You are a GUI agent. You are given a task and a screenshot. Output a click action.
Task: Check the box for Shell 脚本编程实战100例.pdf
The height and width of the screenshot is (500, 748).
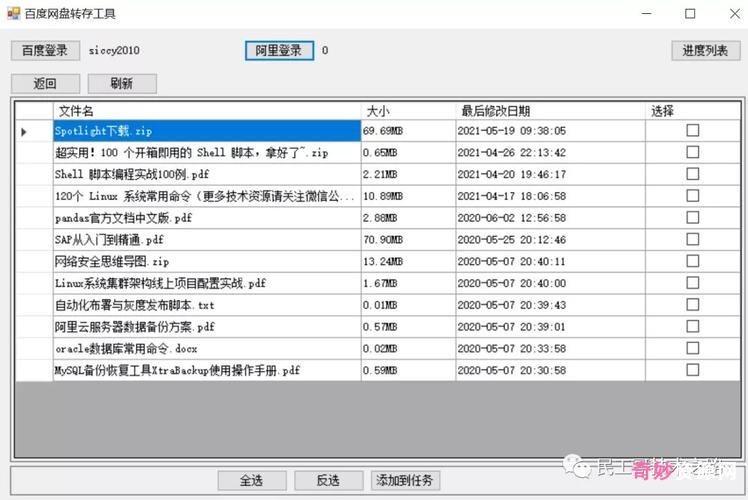693,174
